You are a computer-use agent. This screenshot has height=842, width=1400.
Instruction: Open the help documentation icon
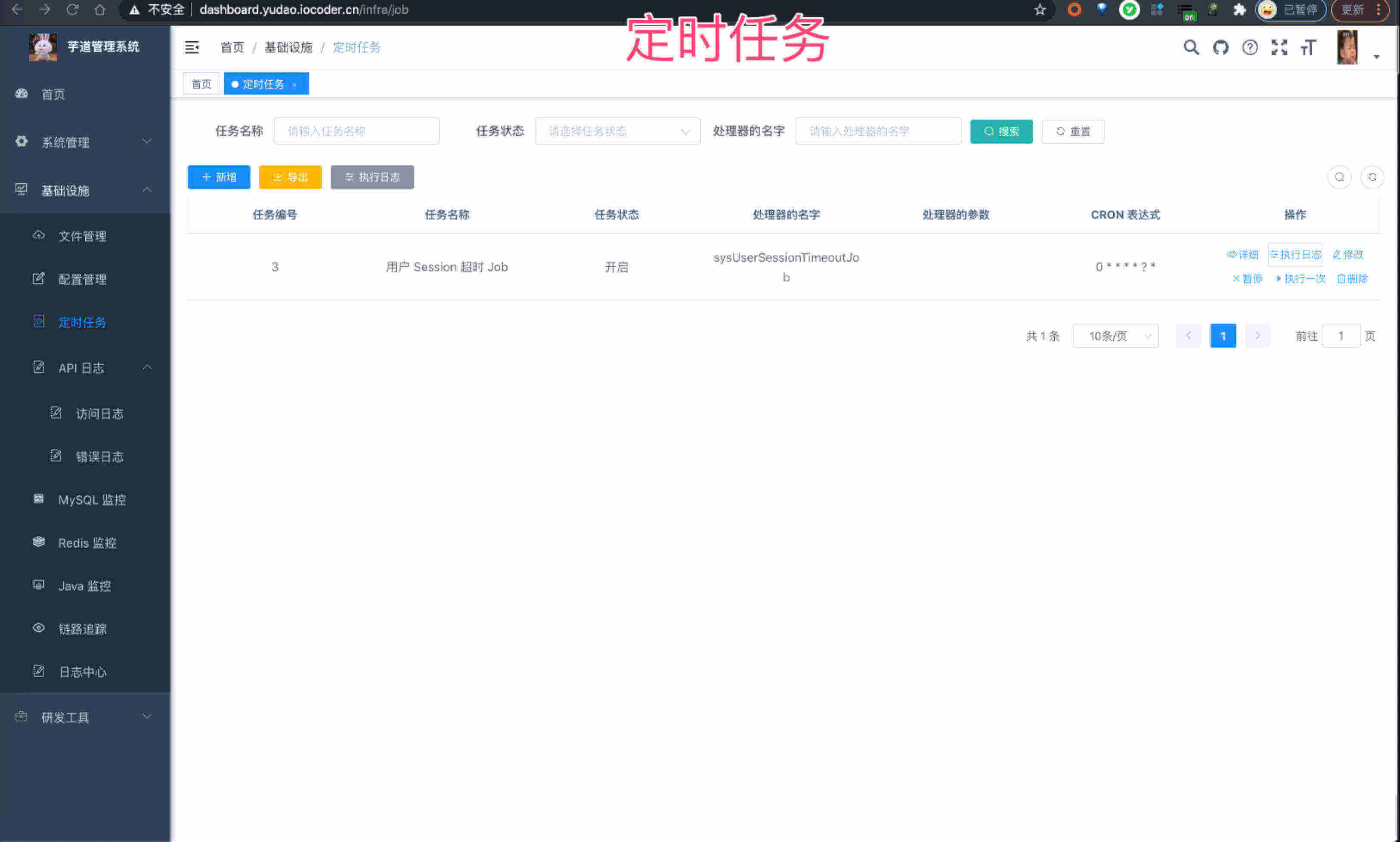pyautogui.click(x=1250, y=48)
